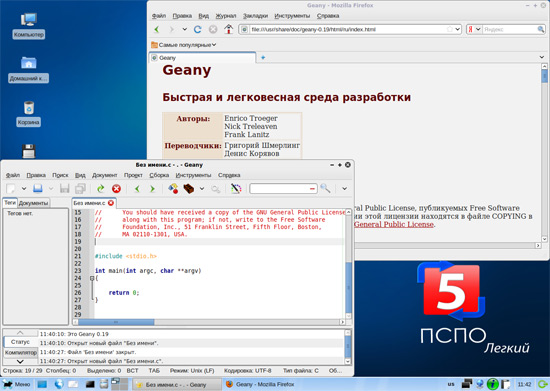This screenshot has width=550, height=391.
Task: Click the Open file icon in Geany toolbar
Action: [x=38, y=189]
